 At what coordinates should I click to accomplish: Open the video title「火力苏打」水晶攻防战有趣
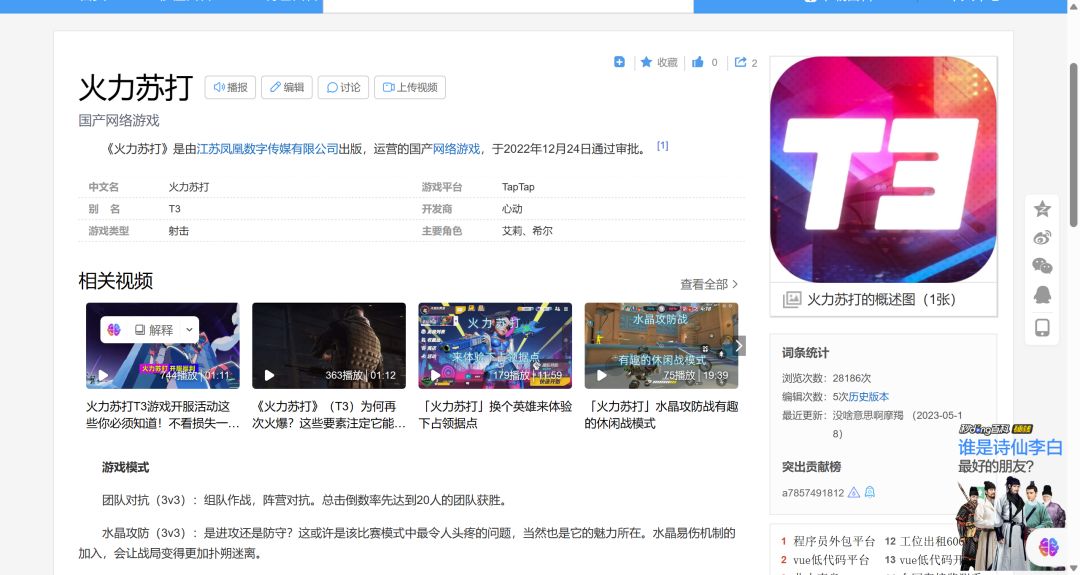point(661,415)
